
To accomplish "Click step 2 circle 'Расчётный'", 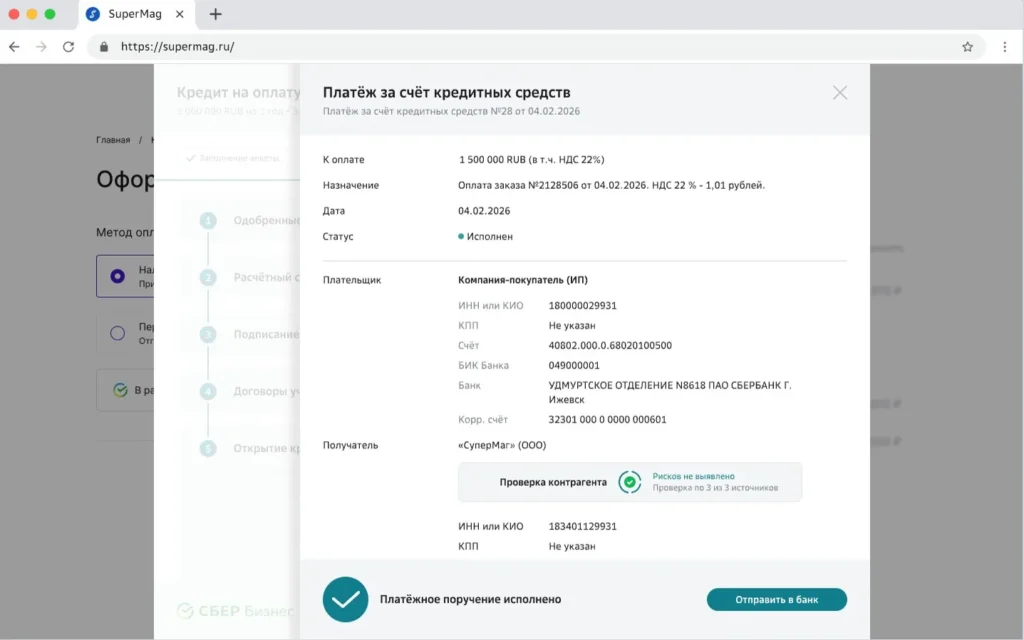I will point(208,278).
